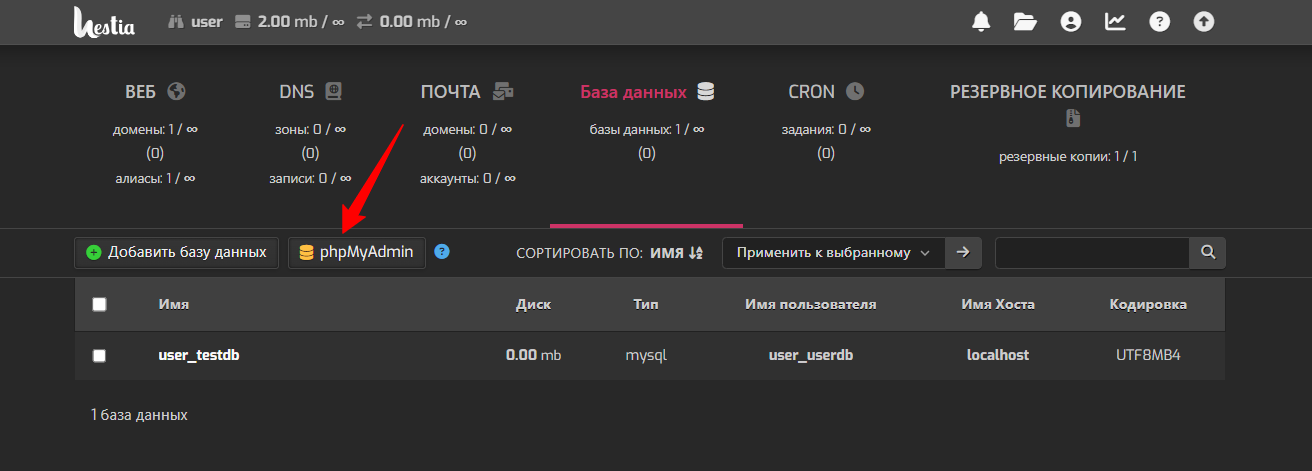The height and width of the screenshot is (471, 1312).
Task: Click аккаунты: 0 / ∞ text
Action: [467, 178]
